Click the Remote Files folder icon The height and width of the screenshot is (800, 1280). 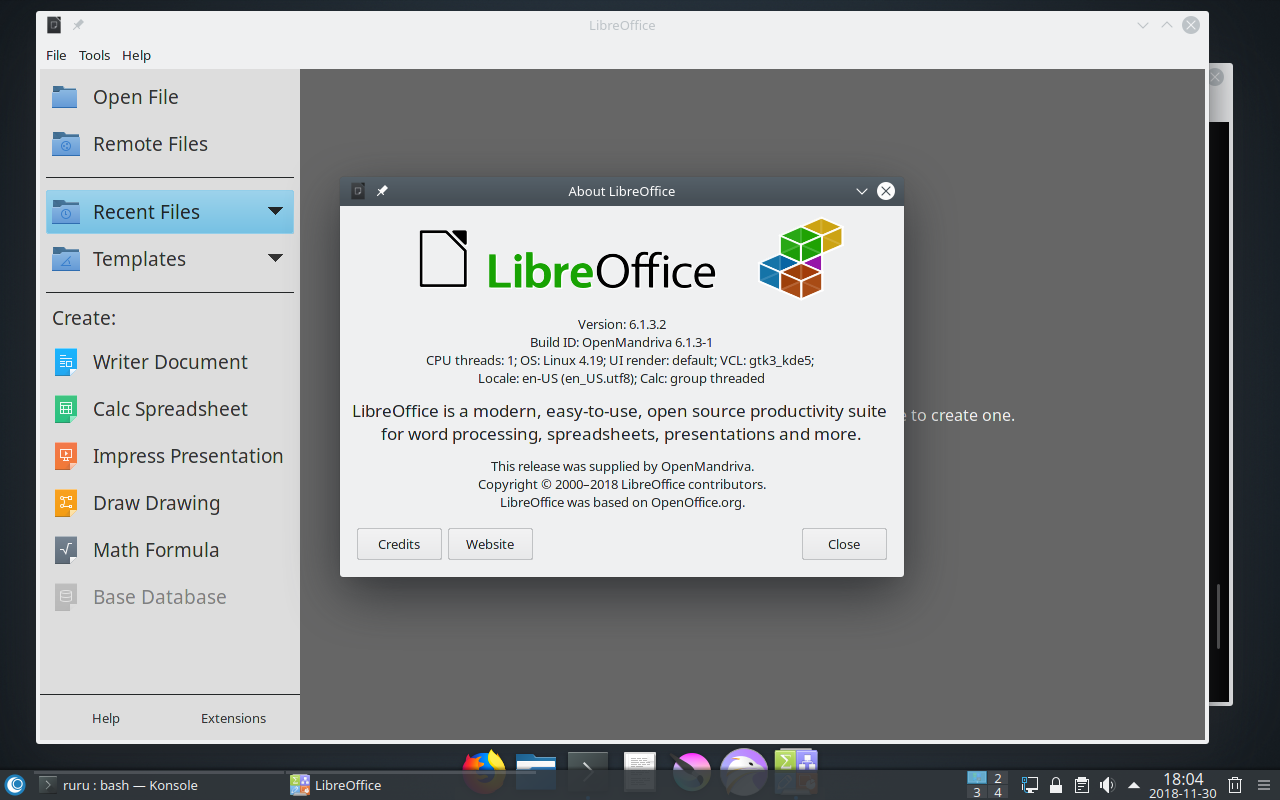pyautogui.click(x=65, y=144)
